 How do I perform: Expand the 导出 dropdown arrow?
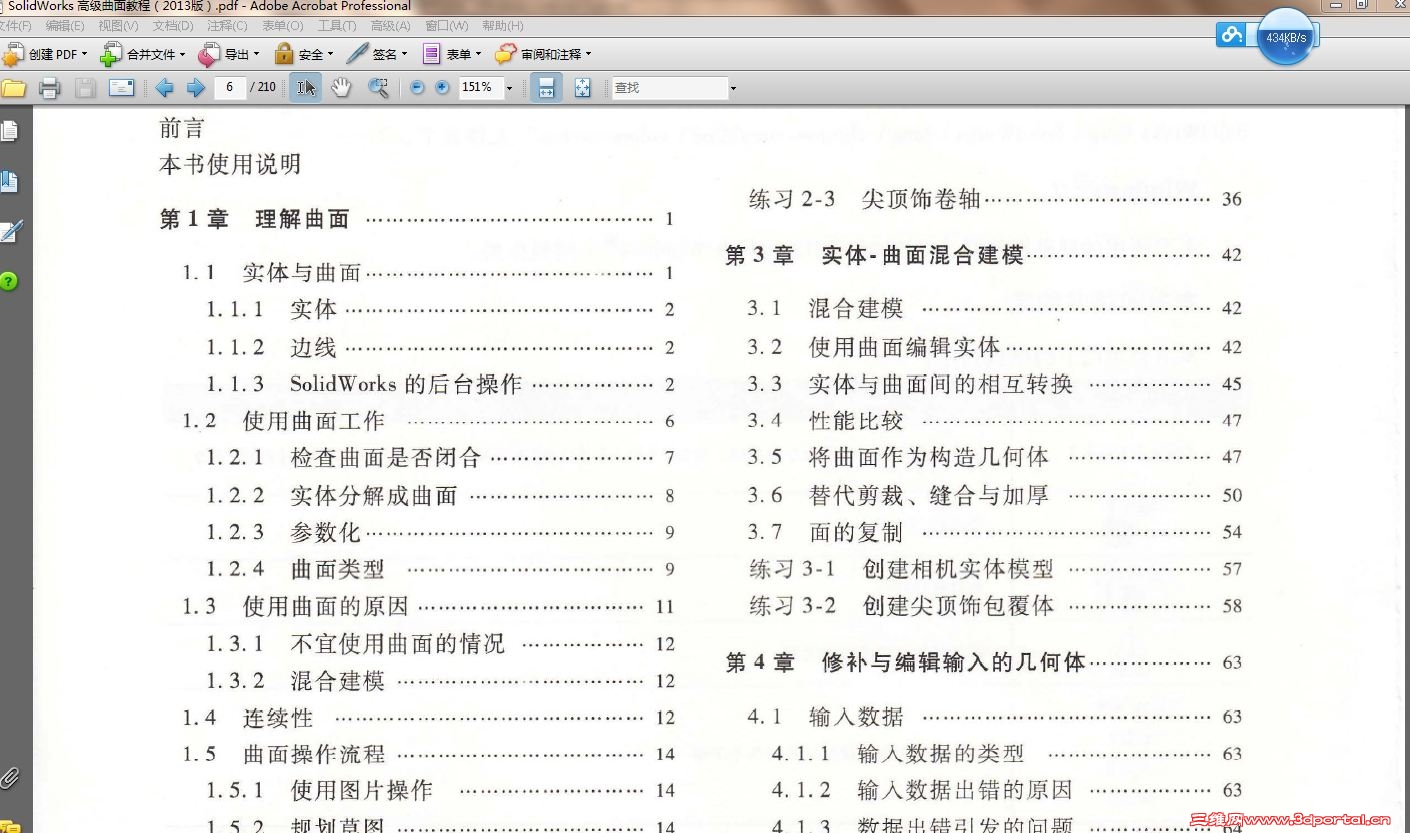pyautogui.click(x=256, y=54)
